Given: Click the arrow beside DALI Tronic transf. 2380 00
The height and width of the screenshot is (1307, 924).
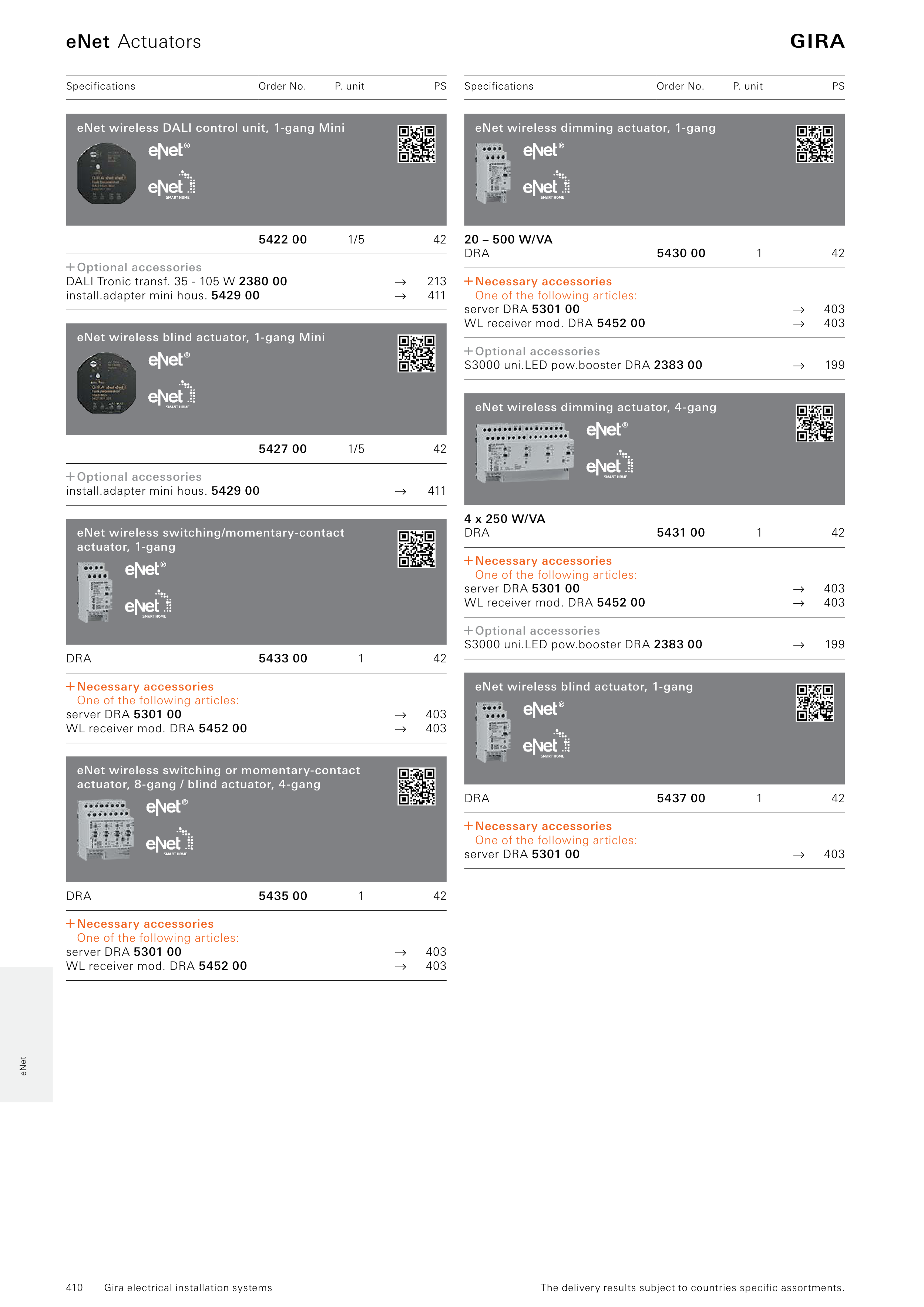Looking at the screenshot, I should 400,282.
